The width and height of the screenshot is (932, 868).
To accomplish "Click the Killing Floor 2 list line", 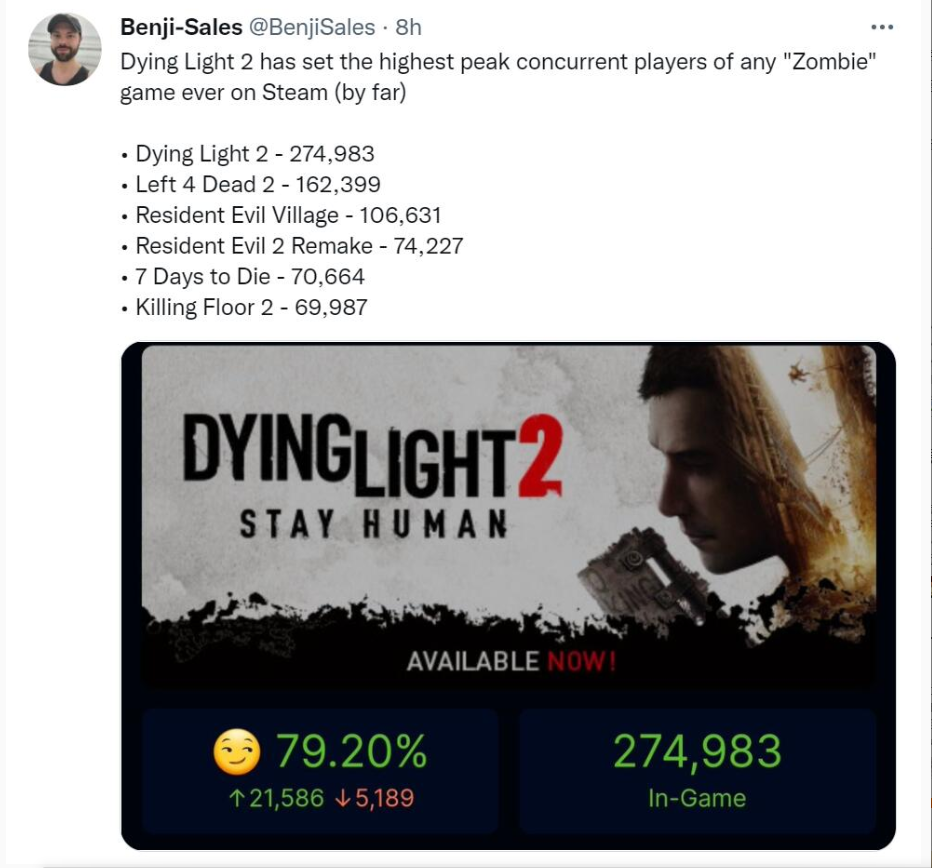I will [251, 307].
